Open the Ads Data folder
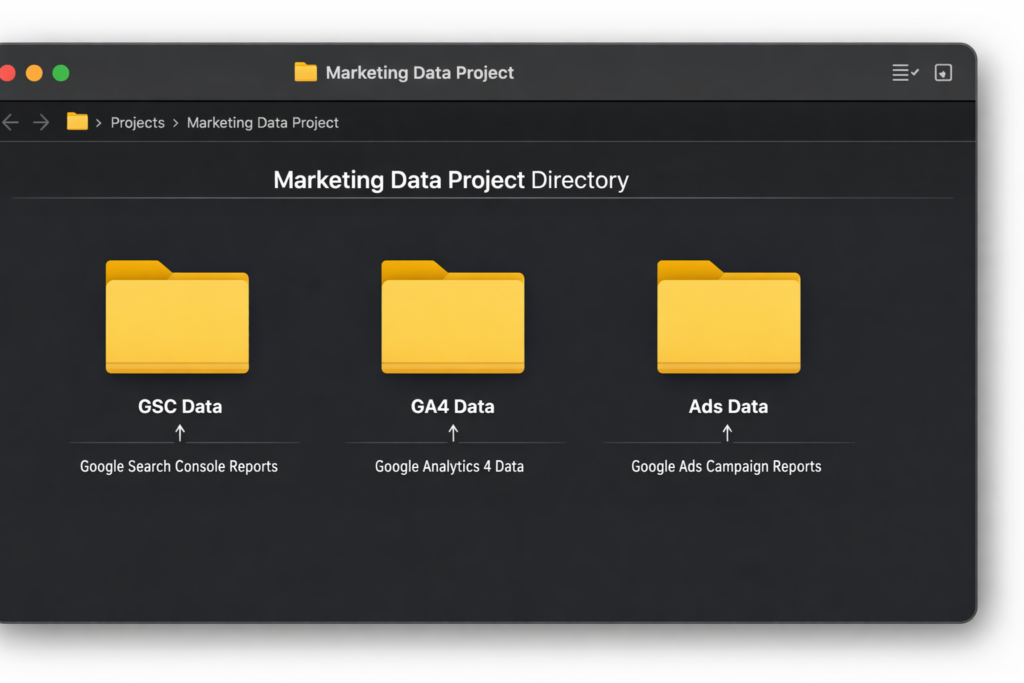This screenshot has width=1024, height=683. 727,316
